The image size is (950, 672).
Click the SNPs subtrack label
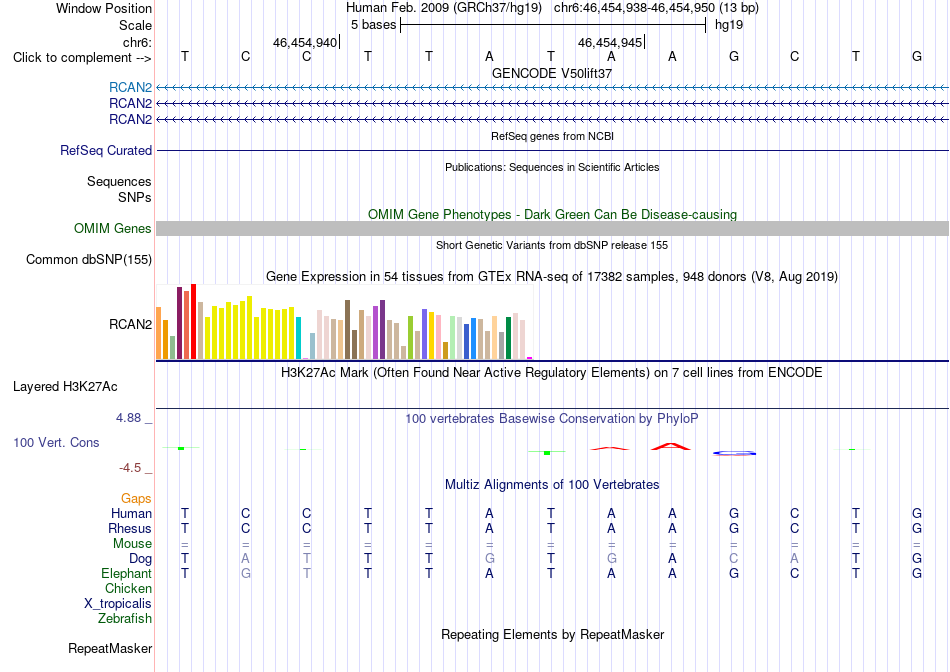click(135, 197)
